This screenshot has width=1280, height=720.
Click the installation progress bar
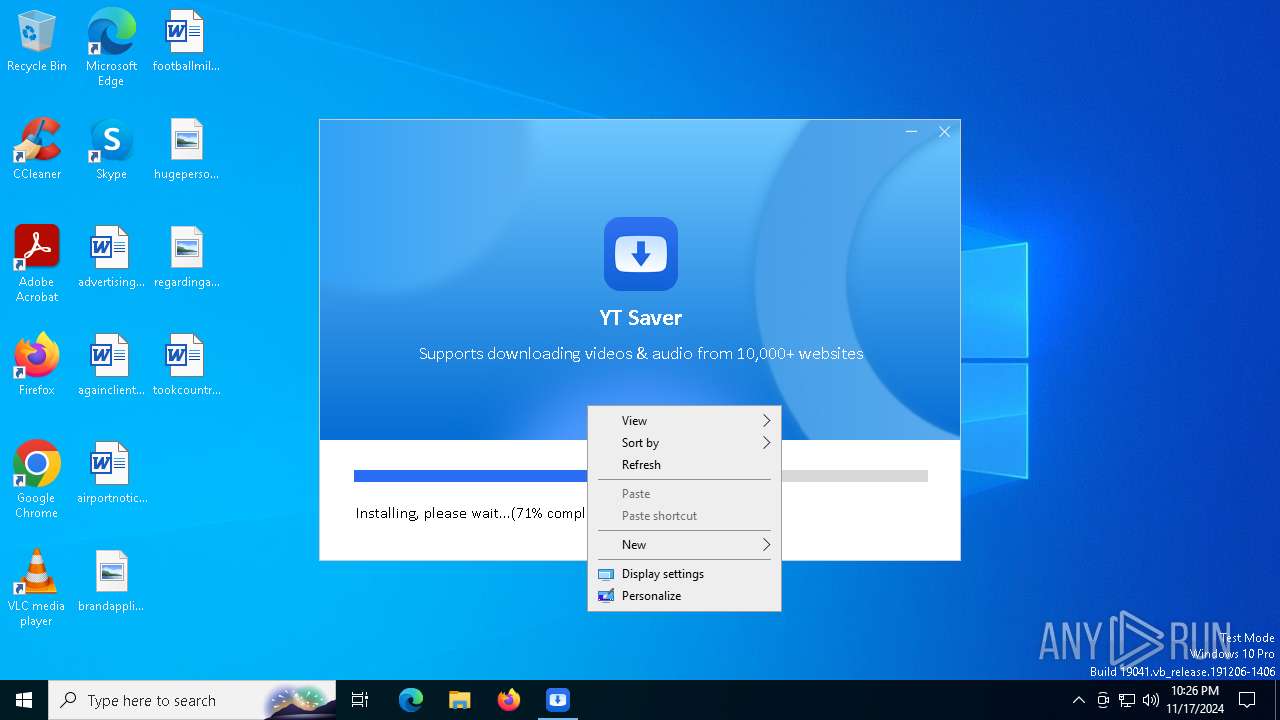[x=641, y=476]
